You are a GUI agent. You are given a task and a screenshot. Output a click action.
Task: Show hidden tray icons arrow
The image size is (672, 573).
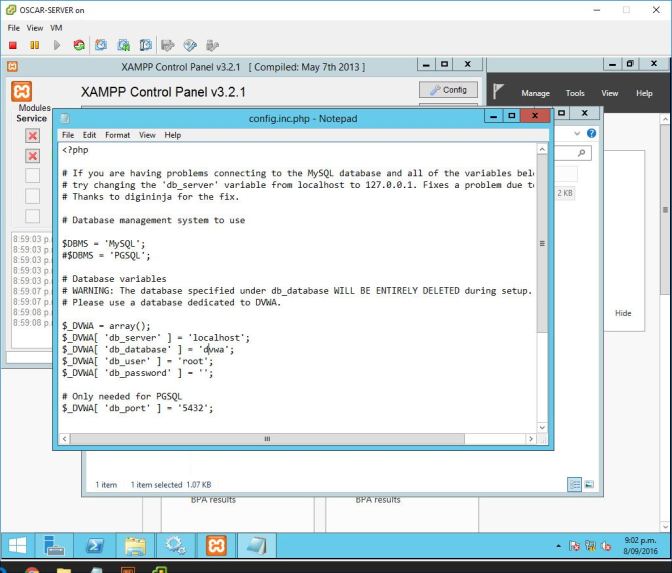point(558,546)
